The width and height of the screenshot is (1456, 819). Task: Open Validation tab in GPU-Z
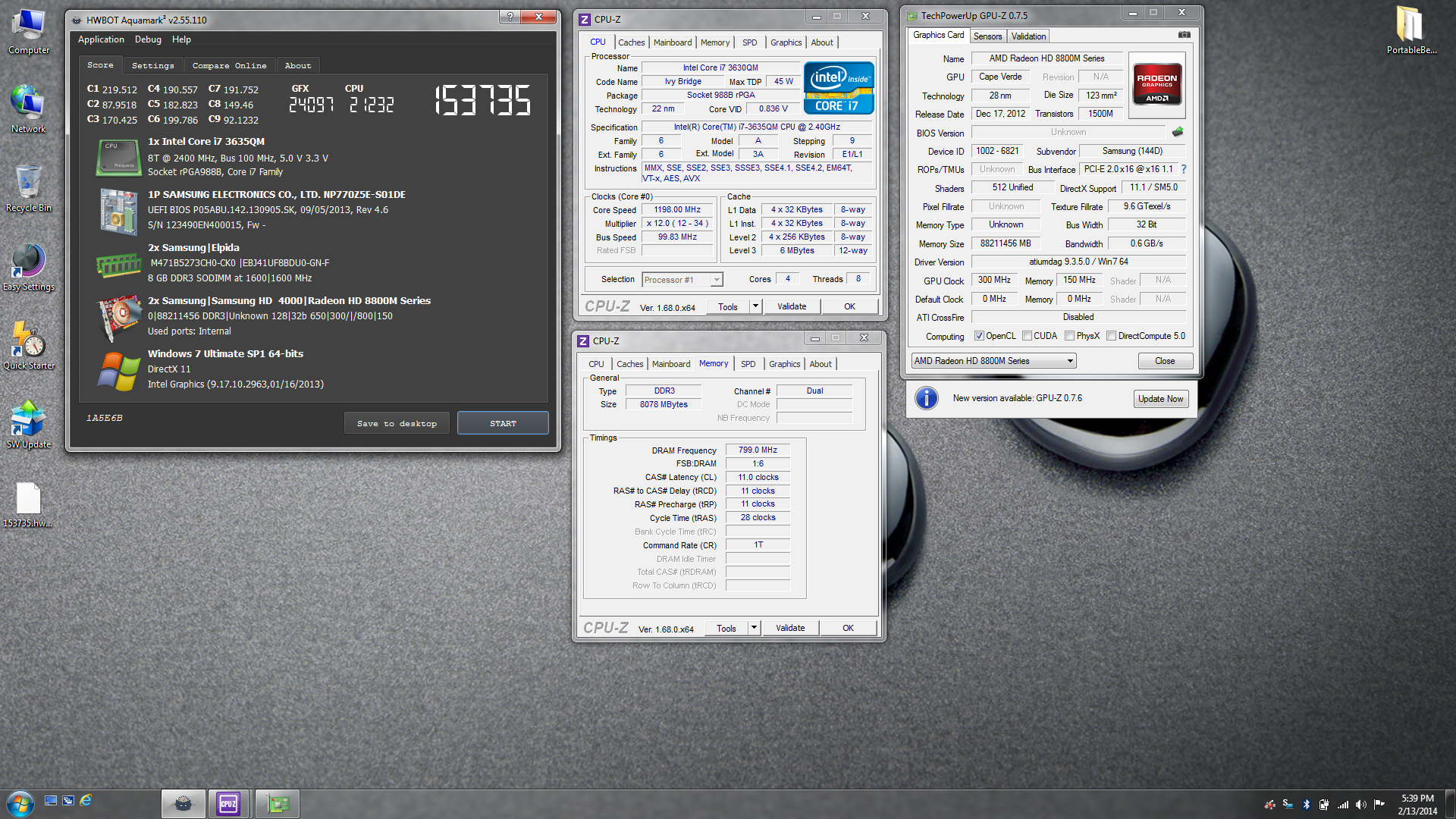coord(1028,36)
